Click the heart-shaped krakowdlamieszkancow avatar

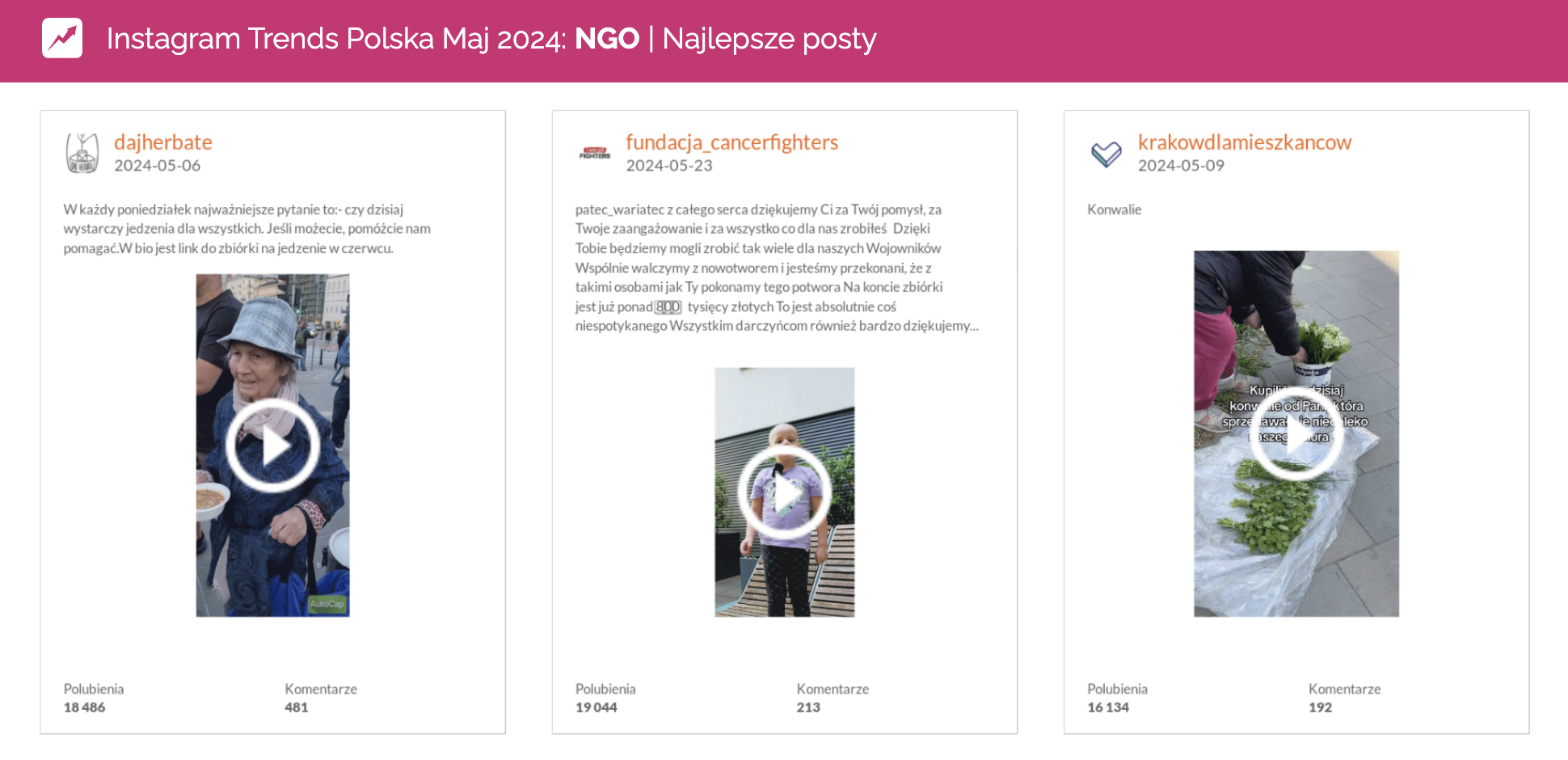1106,153
